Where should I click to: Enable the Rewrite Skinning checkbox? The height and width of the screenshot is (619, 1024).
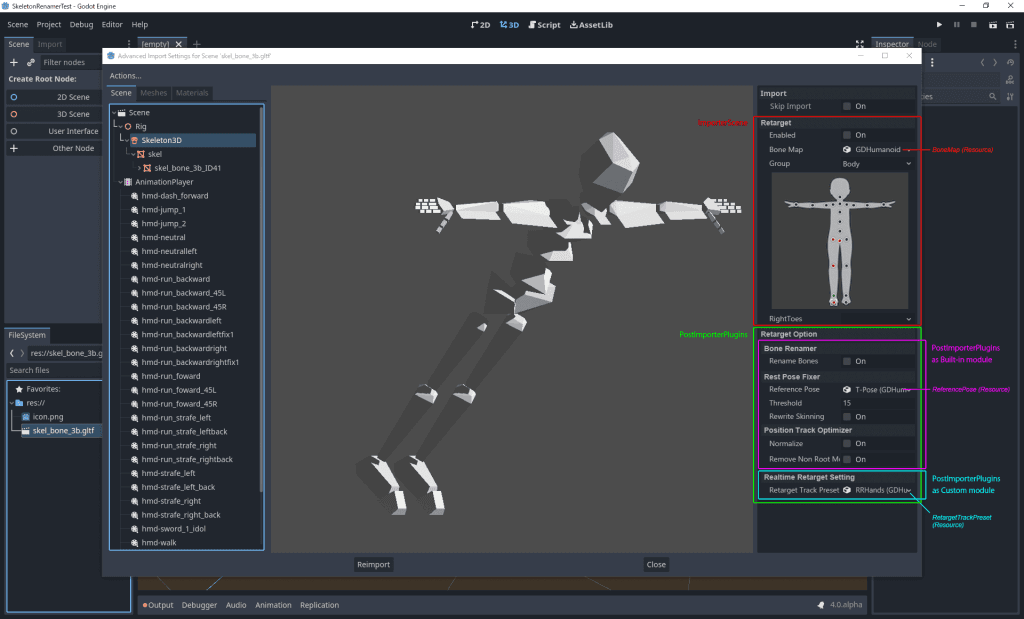coord(847,417)
